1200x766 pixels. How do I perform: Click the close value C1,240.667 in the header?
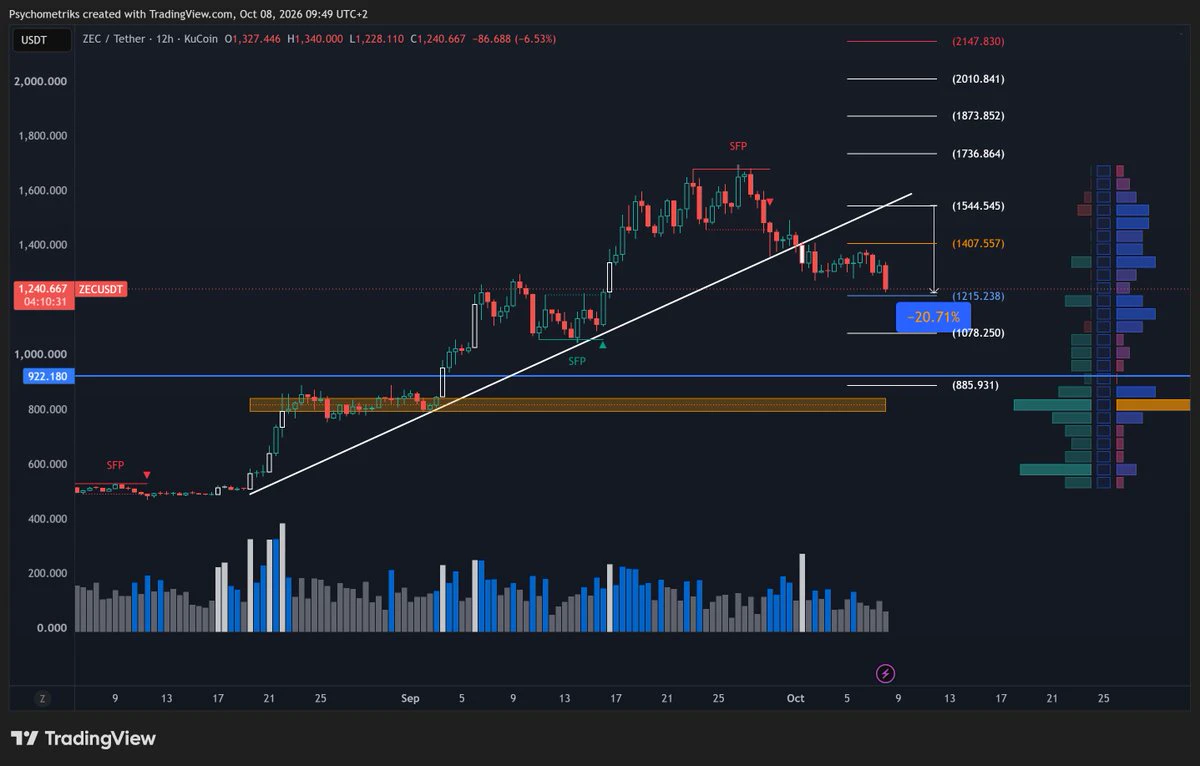point(438,39)
